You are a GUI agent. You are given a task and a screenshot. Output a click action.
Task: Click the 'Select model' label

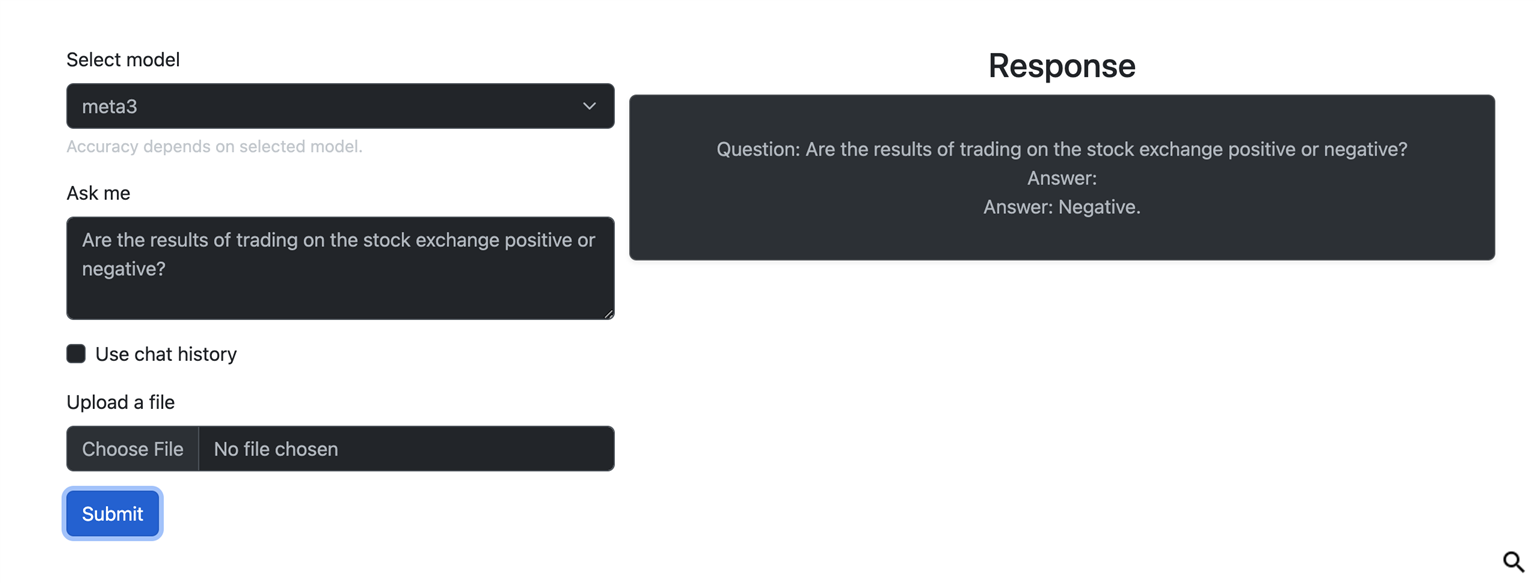[123, 60]
